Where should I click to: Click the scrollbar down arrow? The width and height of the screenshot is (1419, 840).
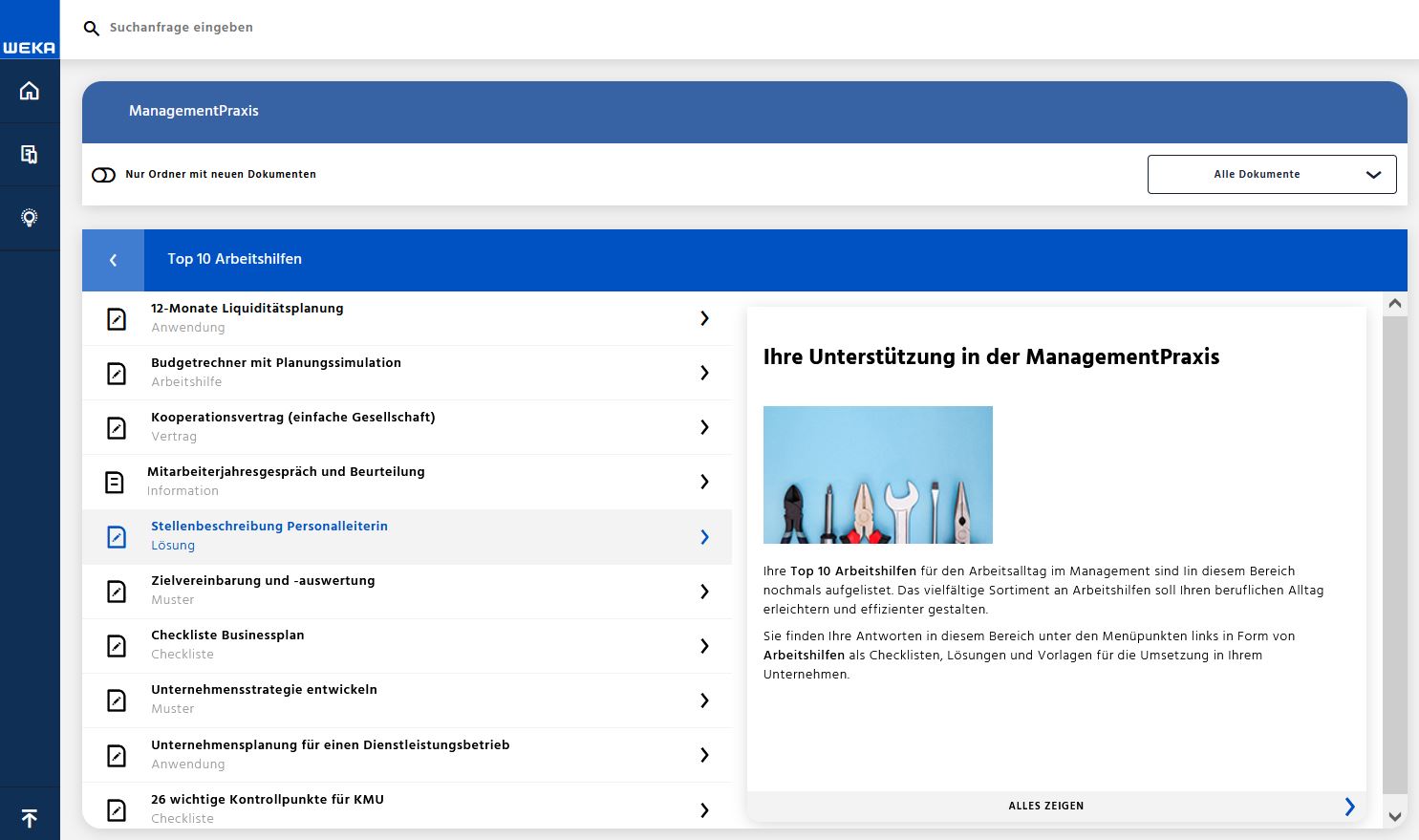coord(1395,817)
